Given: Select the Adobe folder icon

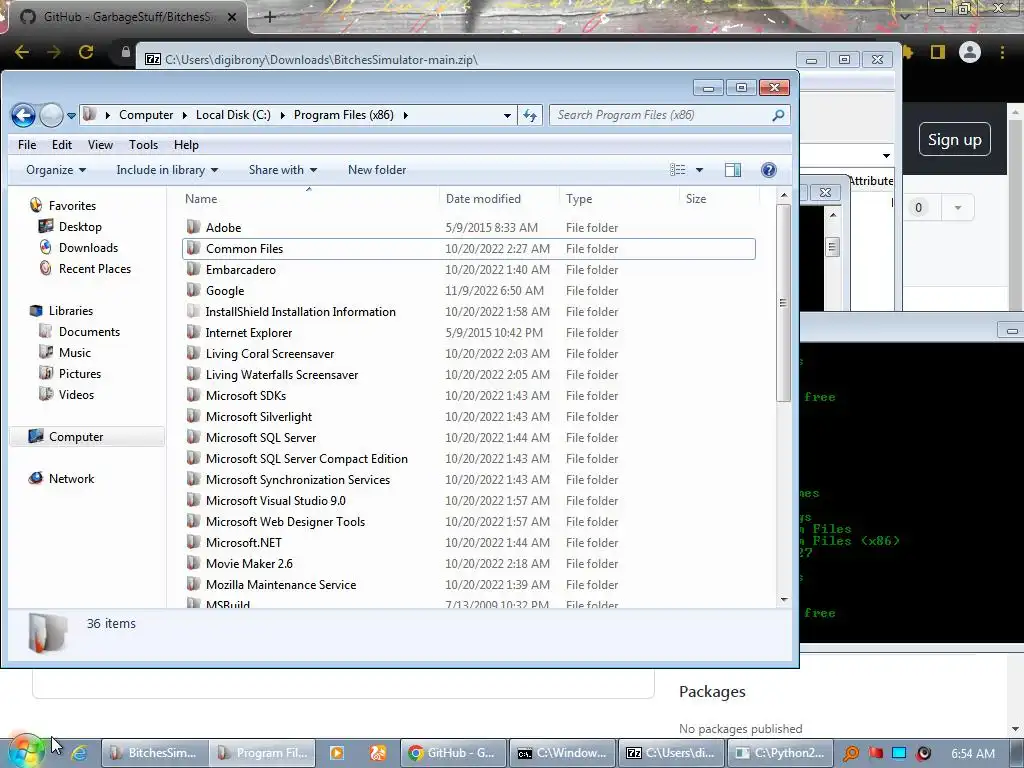Looking at the screenshot, I should click(193, 227).
